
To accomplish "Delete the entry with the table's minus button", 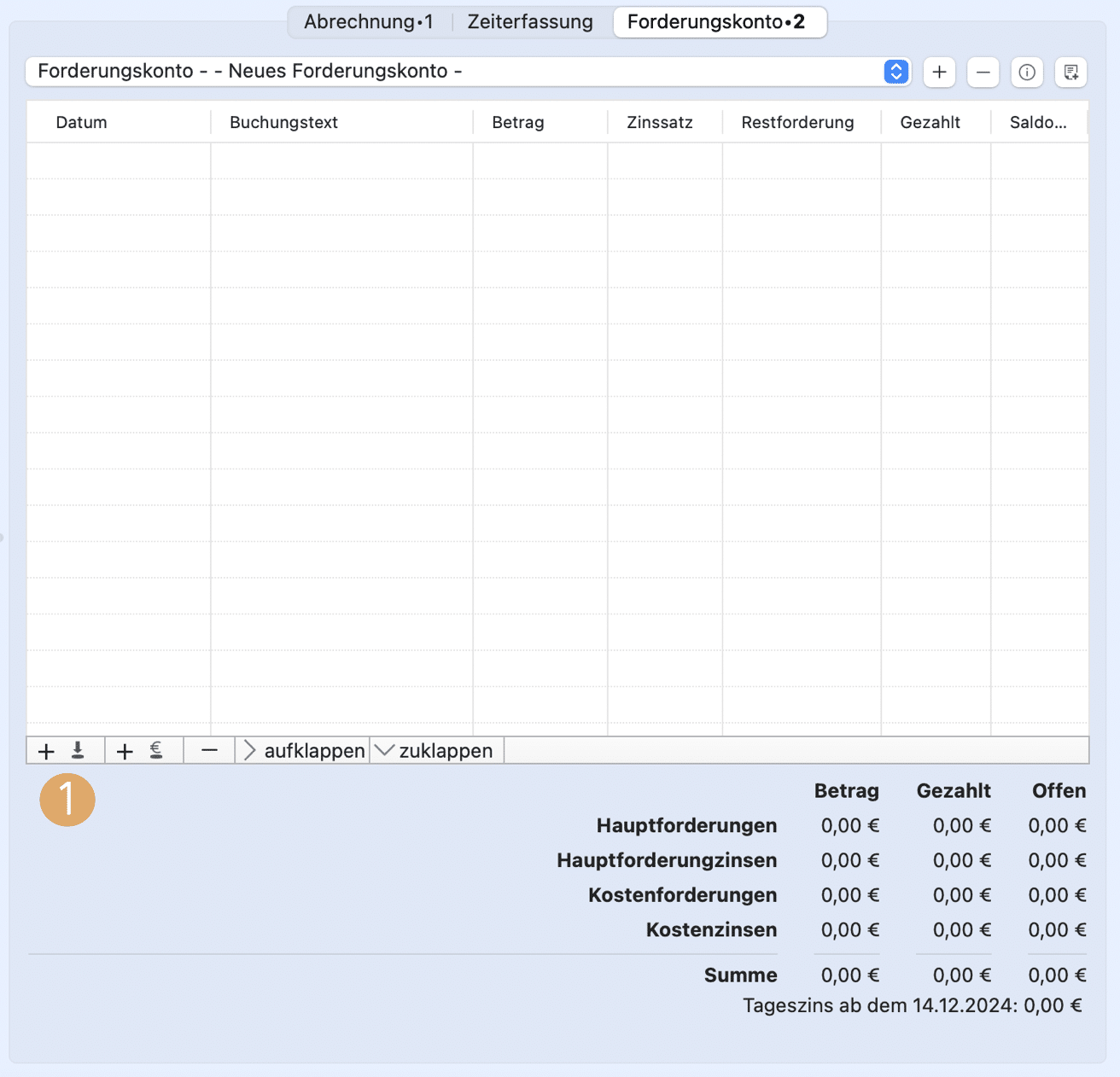I will tap(209, 751).
